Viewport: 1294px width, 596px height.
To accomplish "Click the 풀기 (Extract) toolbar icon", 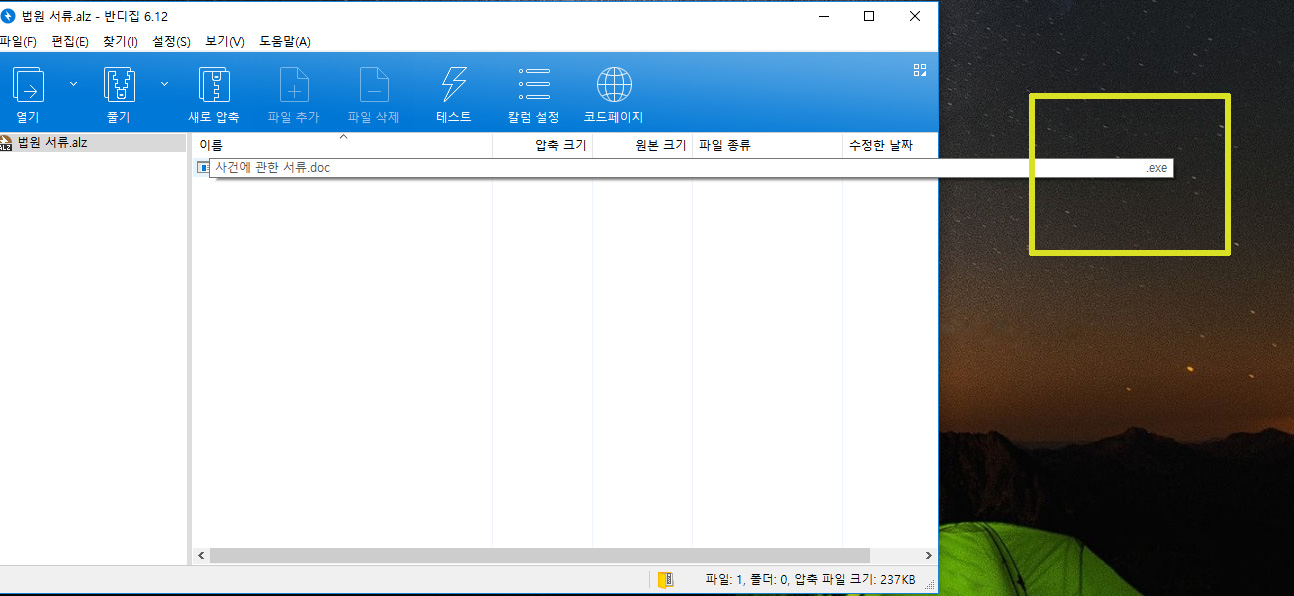I will click(119, 85).
